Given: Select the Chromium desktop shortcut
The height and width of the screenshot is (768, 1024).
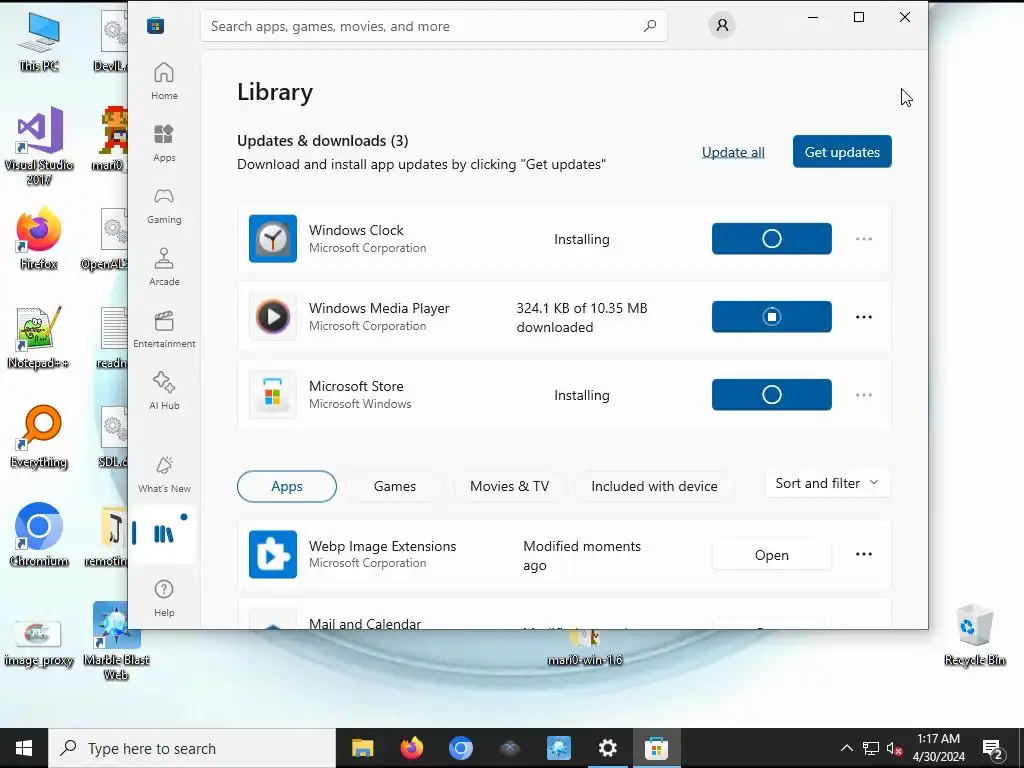Looking at the screenshot, I should pos(39,535).
